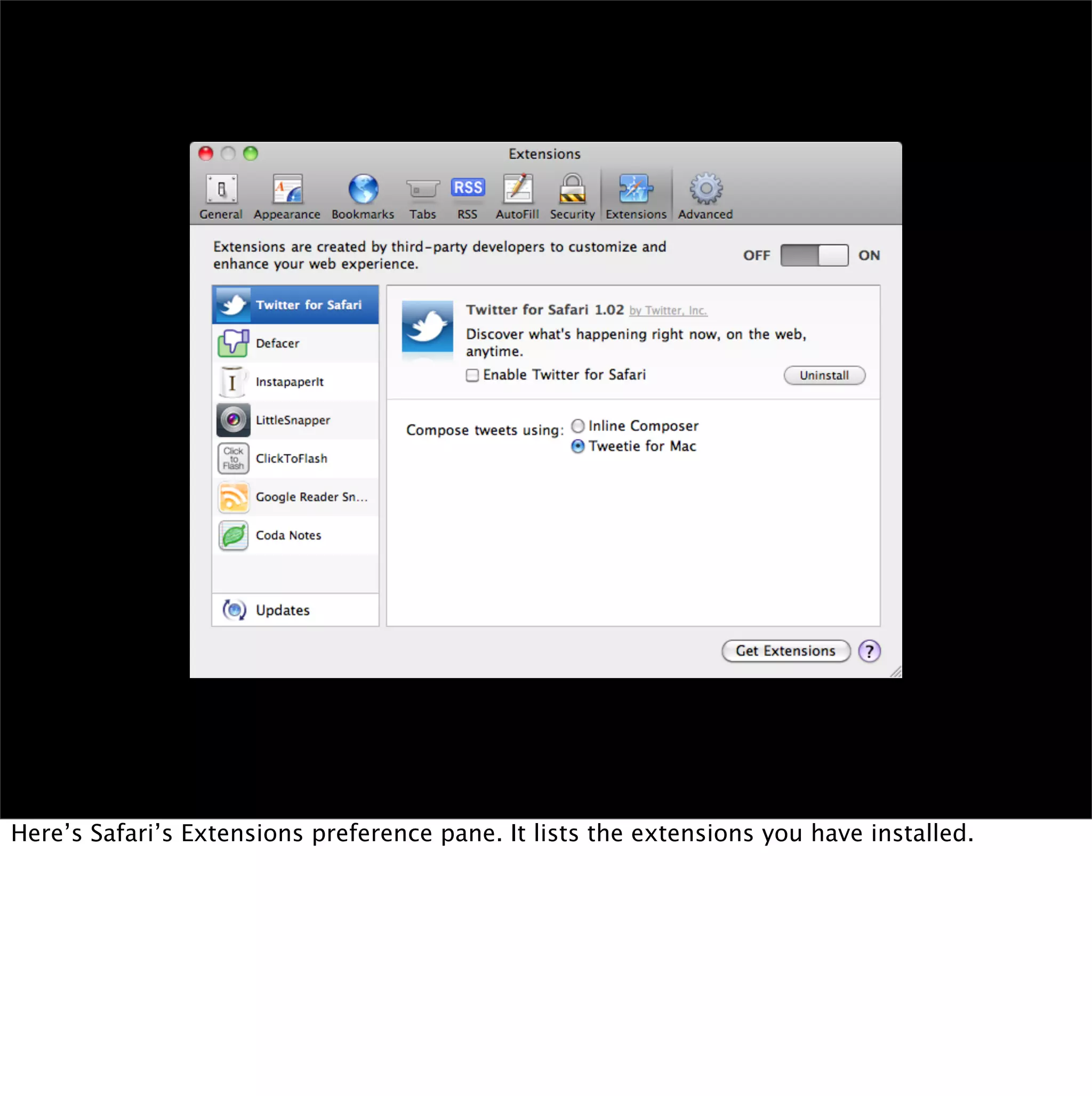The width and height of the screenshot is (1092, 1096).
Task: Switch to the AutoFill tab label
Action: (517, 214)
